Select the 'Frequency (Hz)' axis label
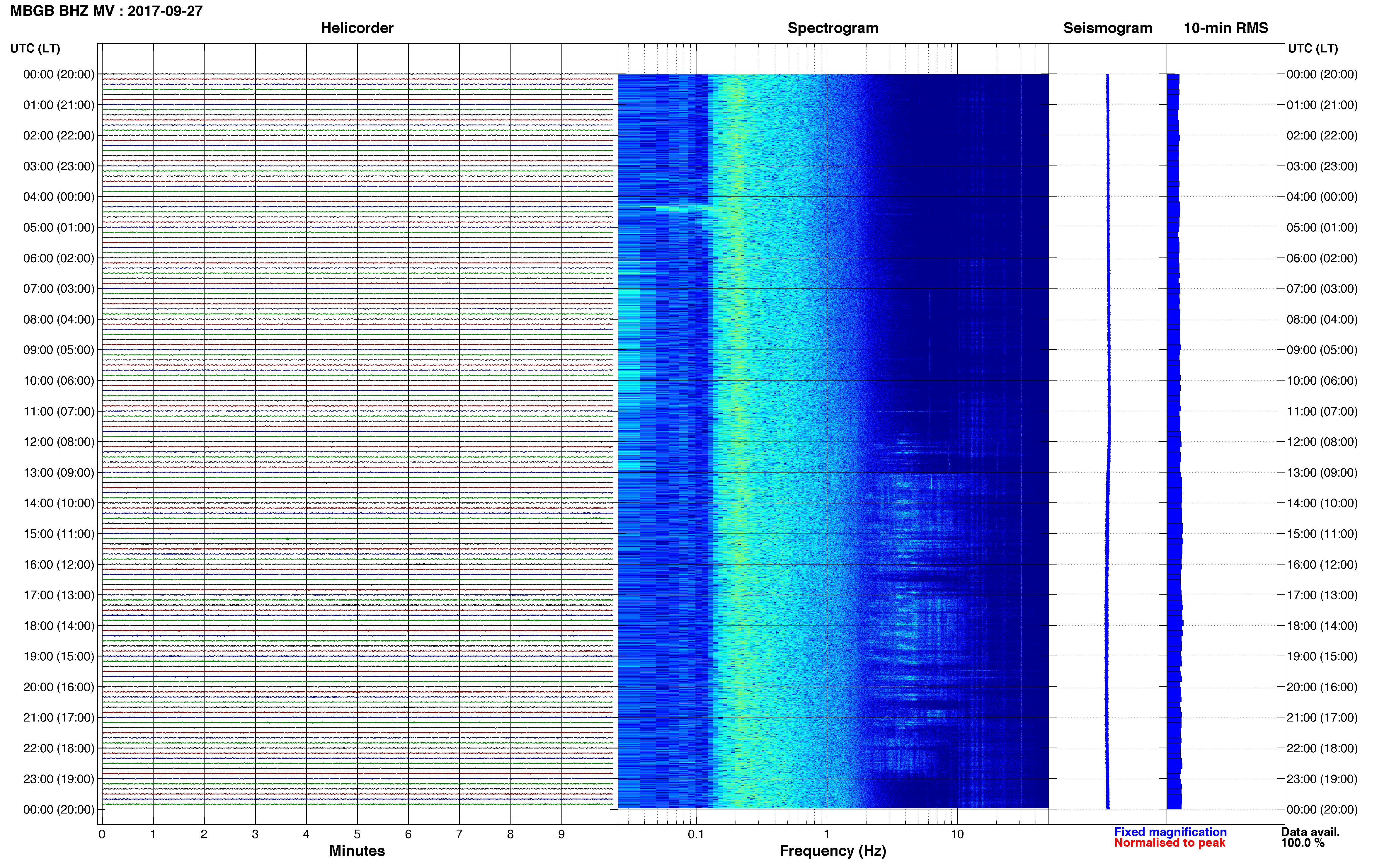This screenshot has height=868, width=1389. [x=833, y=851]
